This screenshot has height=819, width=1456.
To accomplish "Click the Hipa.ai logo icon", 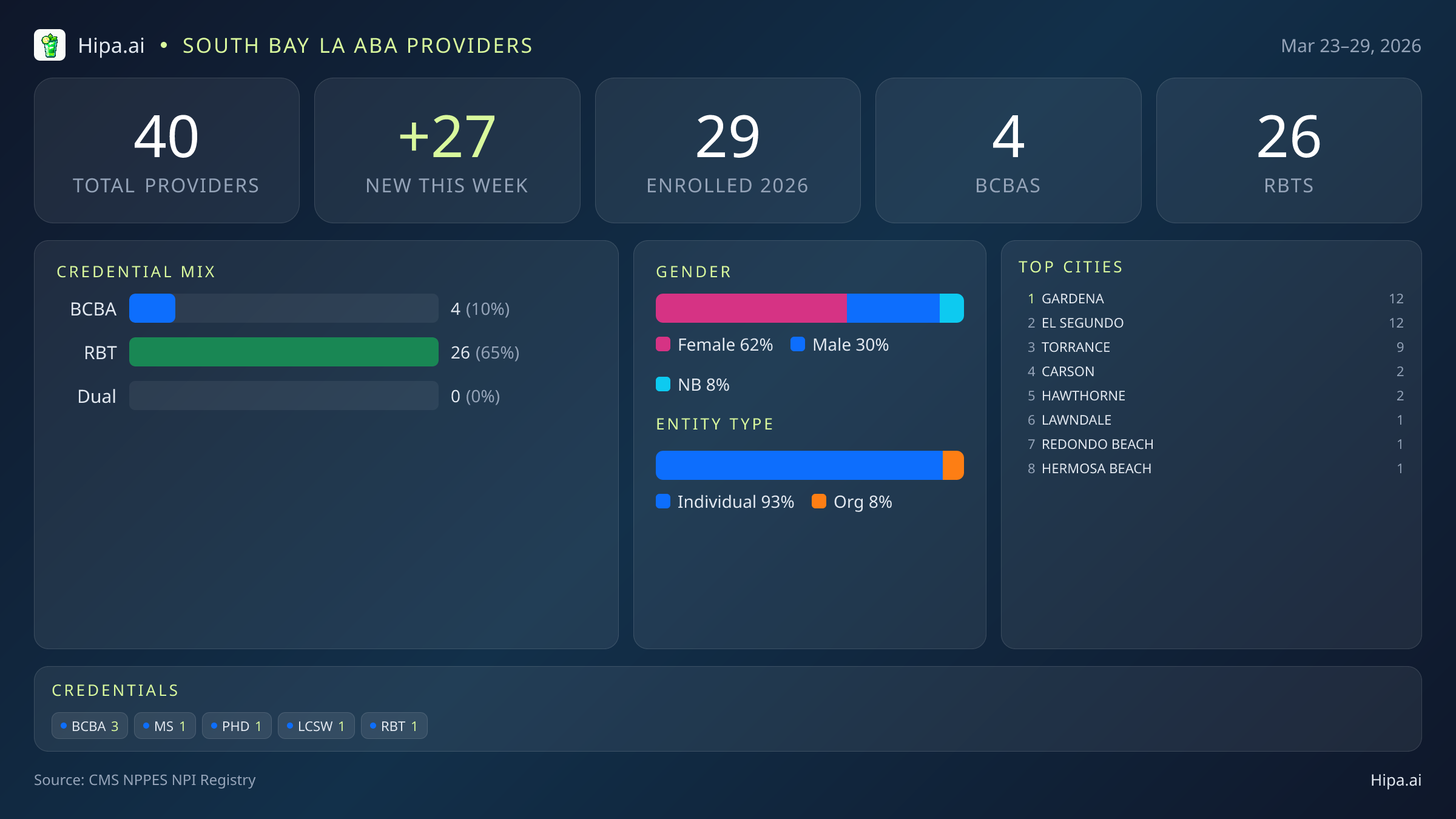I will click(50, 45).
